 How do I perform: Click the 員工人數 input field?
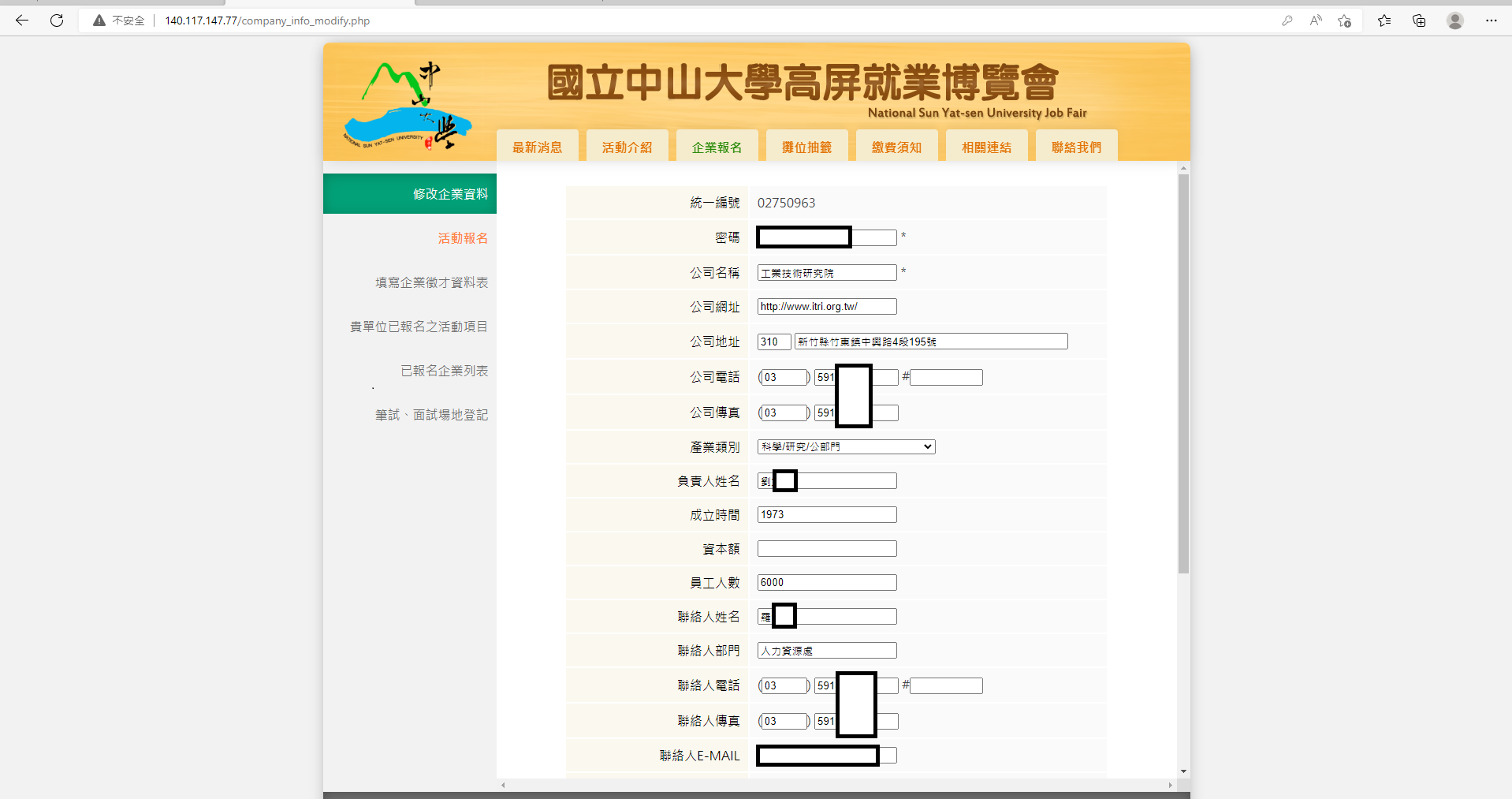click(x=827, y=583)
